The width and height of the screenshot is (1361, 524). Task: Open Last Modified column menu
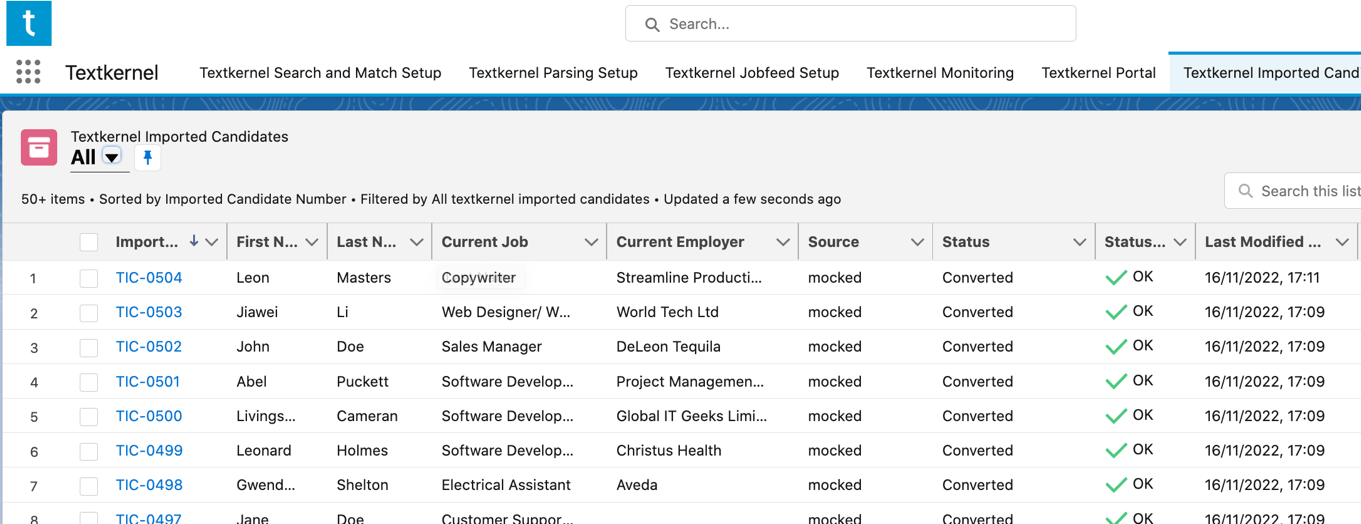click(x=1342, y=242)
